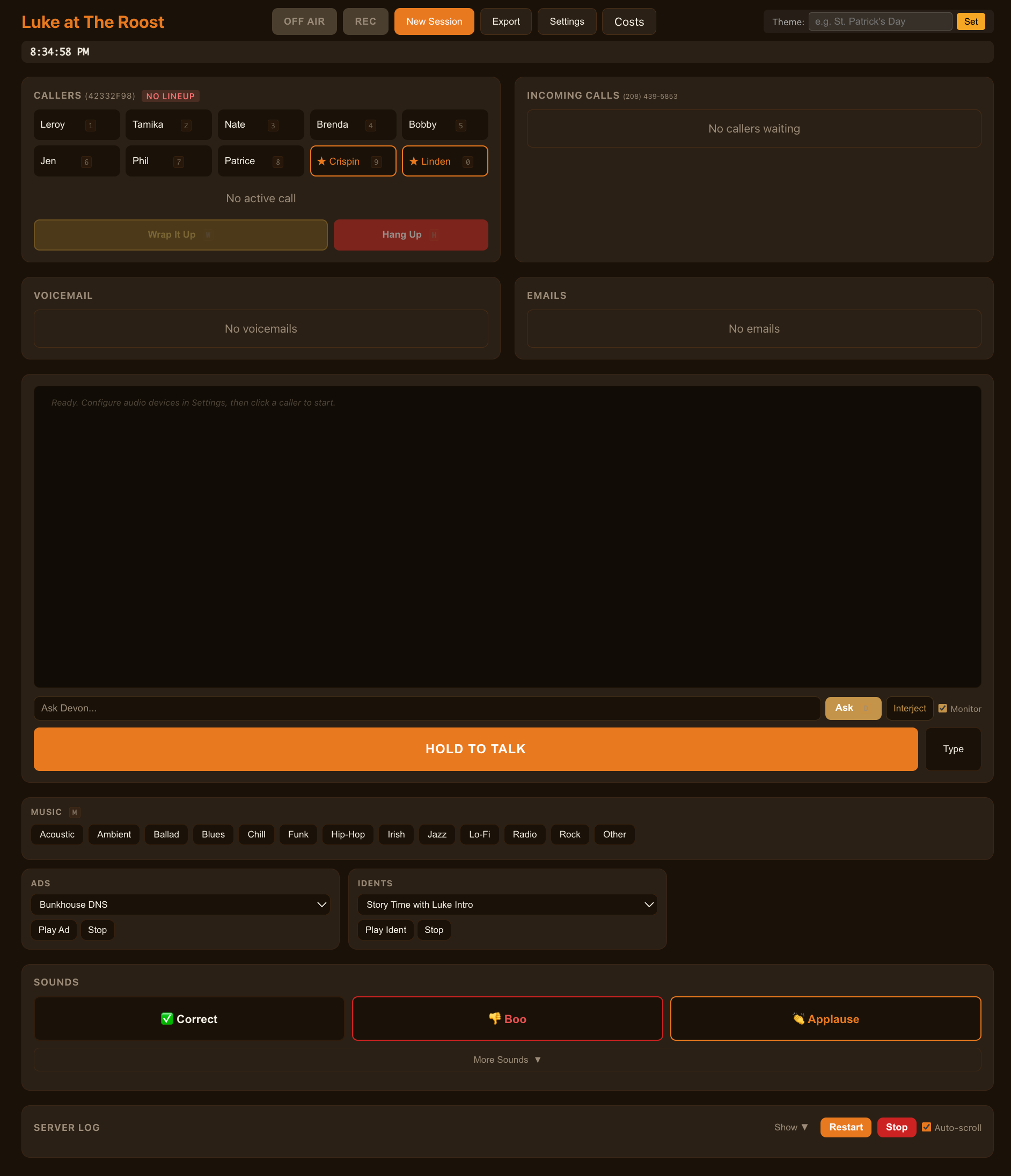Click Play Ident button

pyautogui.click(x=385, y=930)
